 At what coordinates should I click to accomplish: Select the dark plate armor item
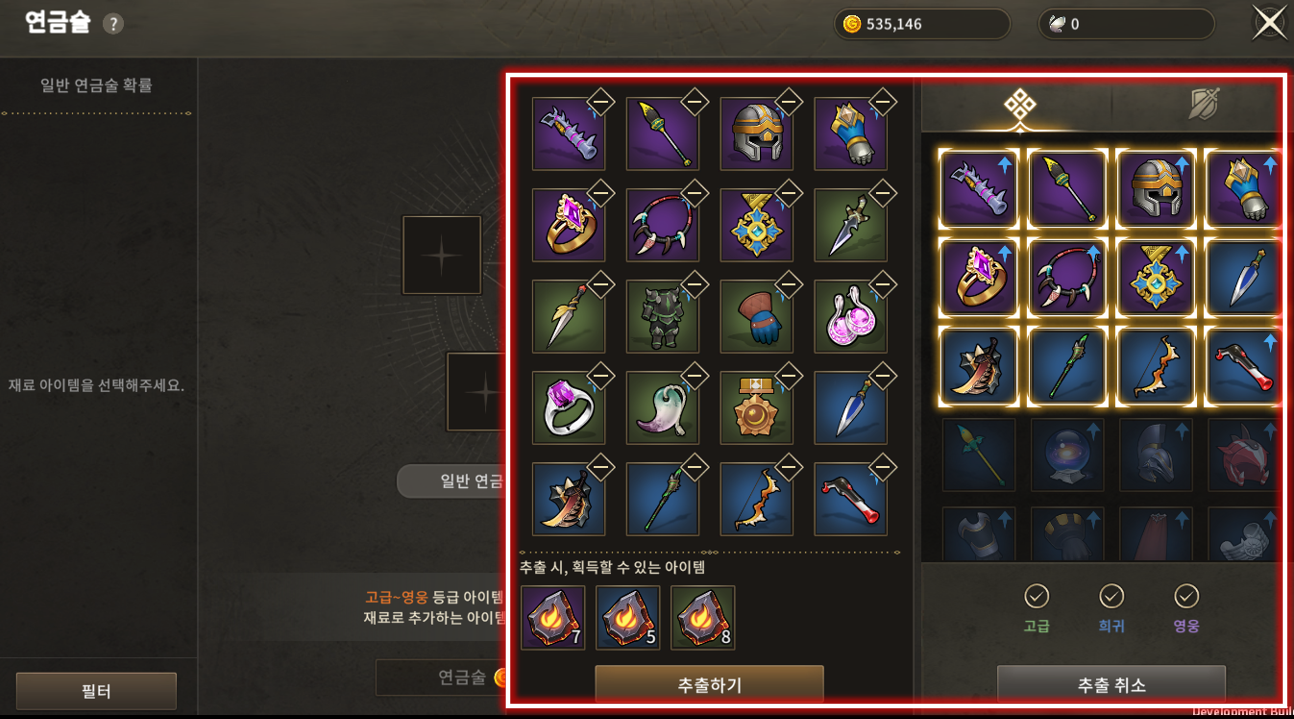click(662, 318)
